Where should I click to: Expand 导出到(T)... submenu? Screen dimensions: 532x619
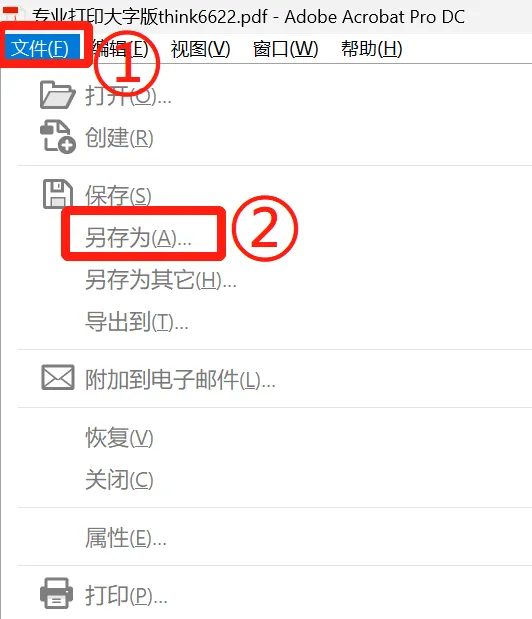click(137, 322)
